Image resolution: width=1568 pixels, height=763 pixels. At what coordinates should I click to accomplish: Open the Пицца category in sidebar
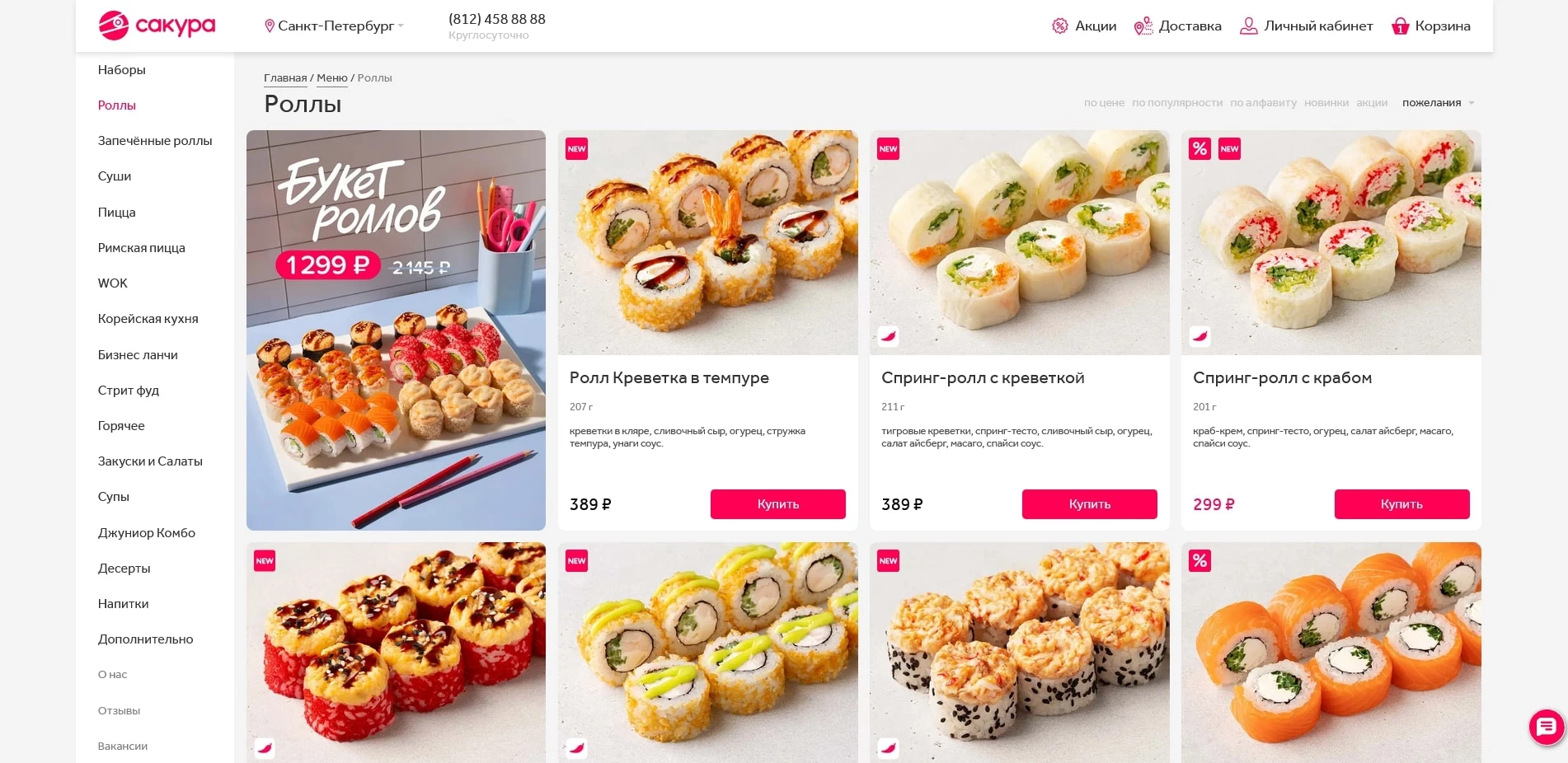pos(116,213)
